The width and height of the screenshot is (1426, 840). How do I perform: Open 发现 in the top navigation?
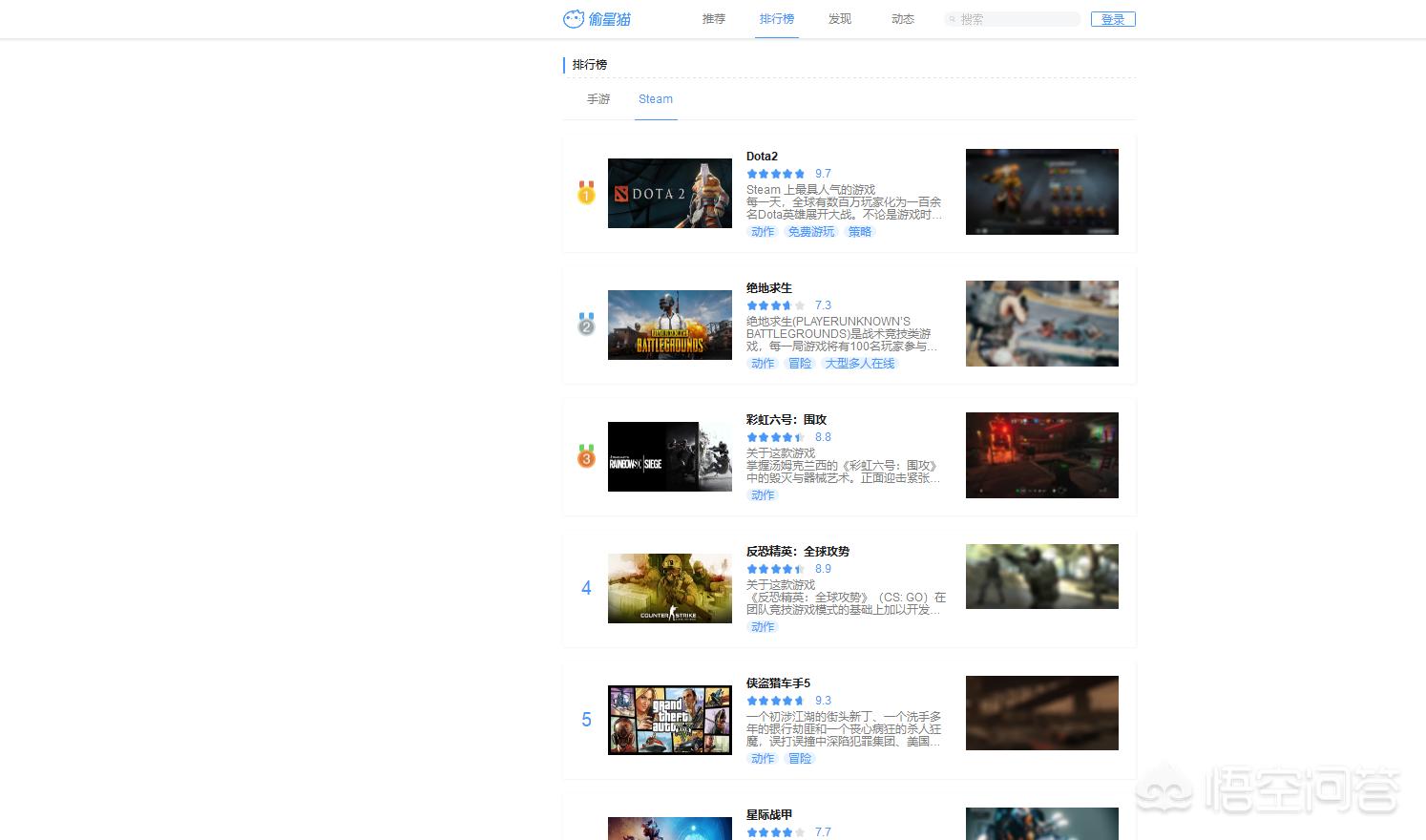pyautogui.click(x=840, y=19)
